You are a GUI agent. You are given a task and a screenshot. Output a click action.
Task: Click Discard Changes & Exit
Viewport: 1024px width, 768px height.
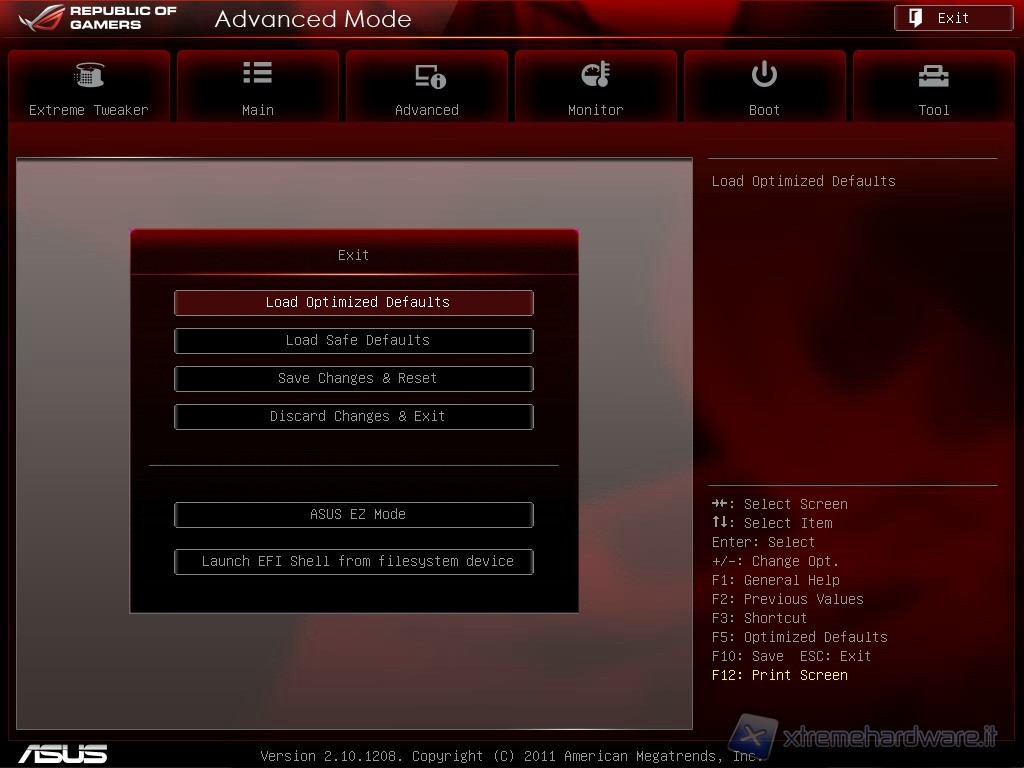[x=354, y=417]
